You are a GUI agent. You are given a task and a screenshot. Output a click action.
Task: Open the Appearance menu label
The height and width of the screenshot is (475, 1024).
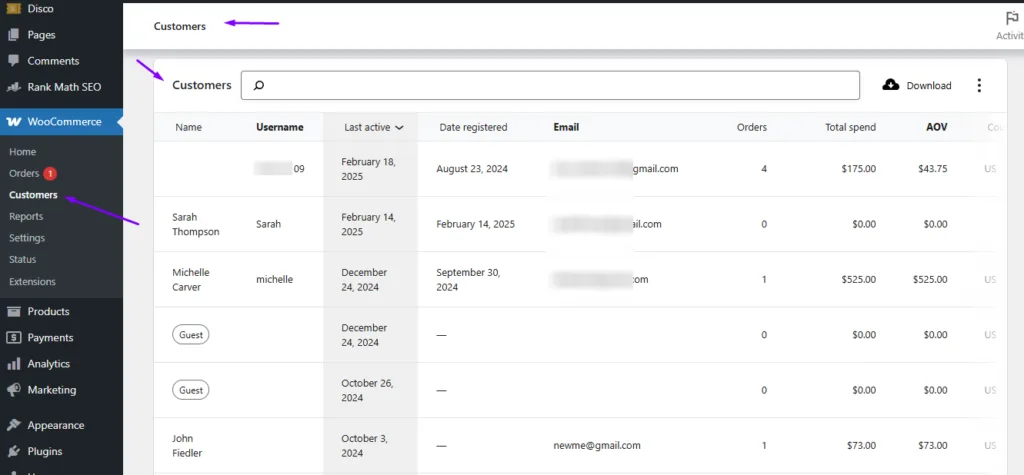(56, 425)
